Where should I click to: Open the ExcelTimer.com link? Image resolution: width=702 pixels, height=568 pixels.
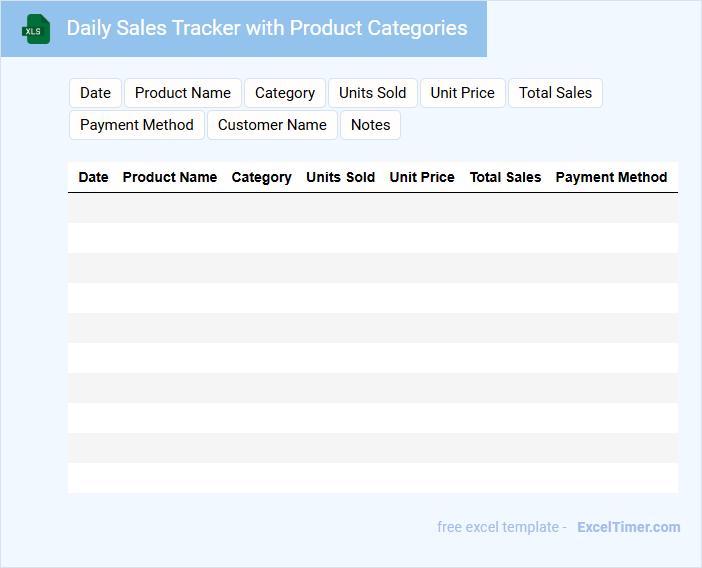[x=628, y=527]
